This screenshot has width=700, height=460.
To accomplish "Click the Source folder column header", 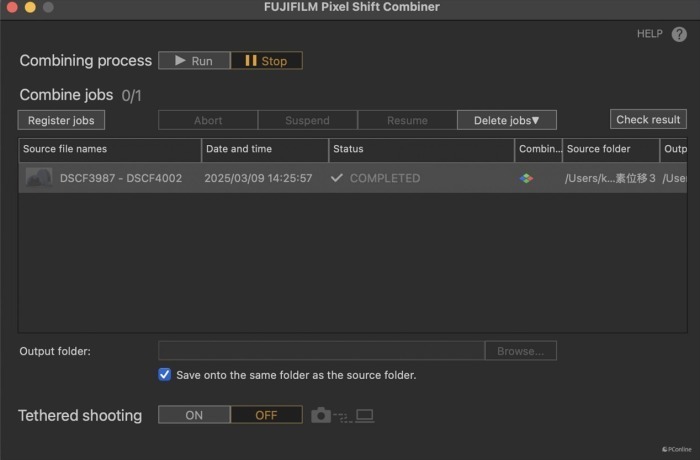I will (x=611, y=150).
